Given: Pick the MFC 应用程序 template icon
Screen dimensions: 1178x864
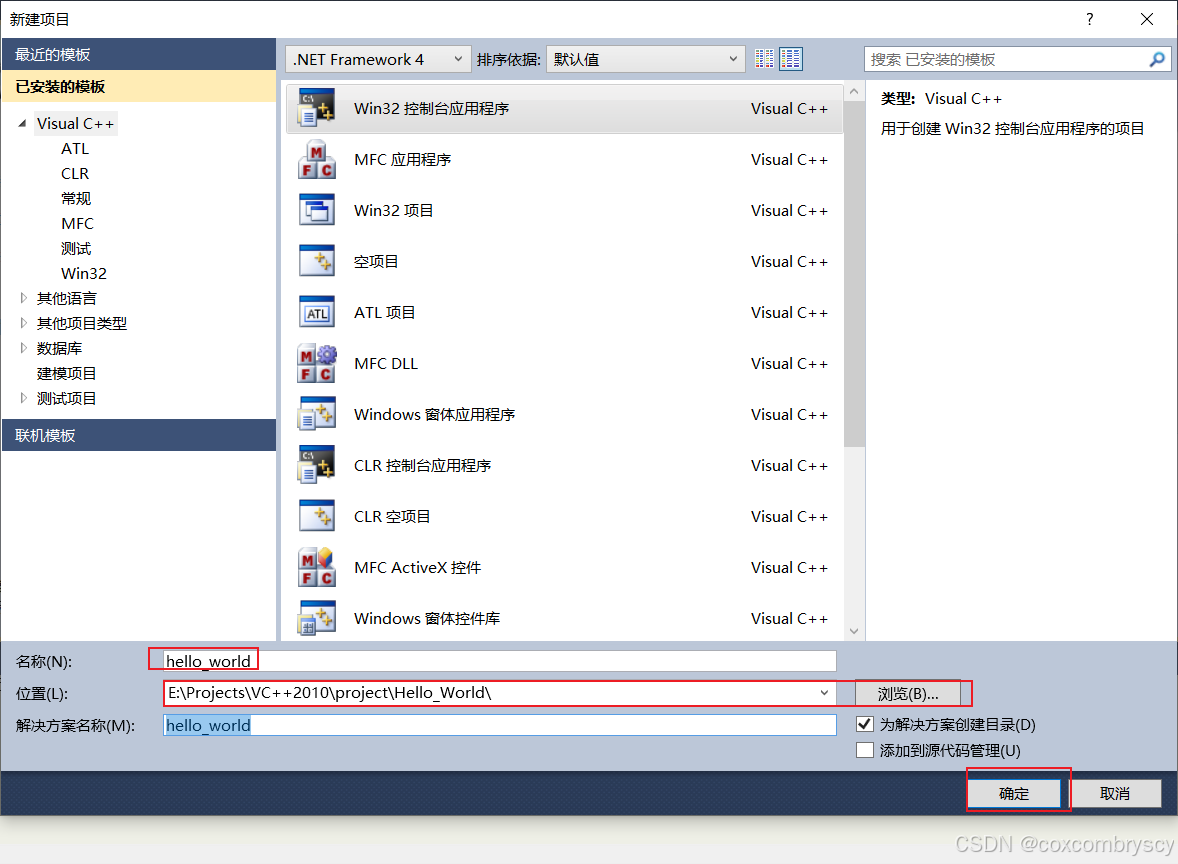Looking at the screenshot, I should point(316,159).
